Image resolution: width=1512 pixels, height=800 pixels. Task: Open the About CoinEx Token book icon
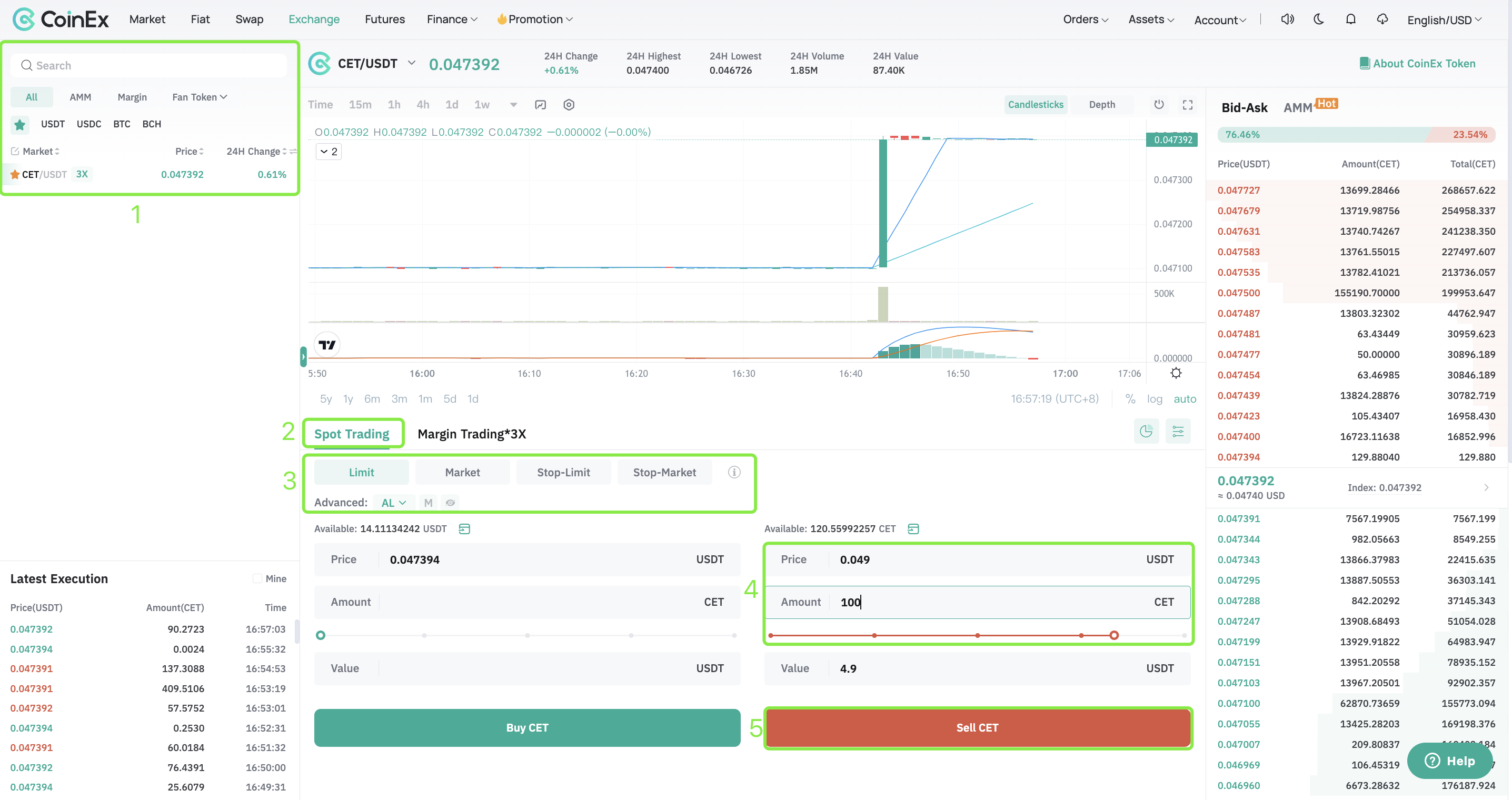point(1365,63)
